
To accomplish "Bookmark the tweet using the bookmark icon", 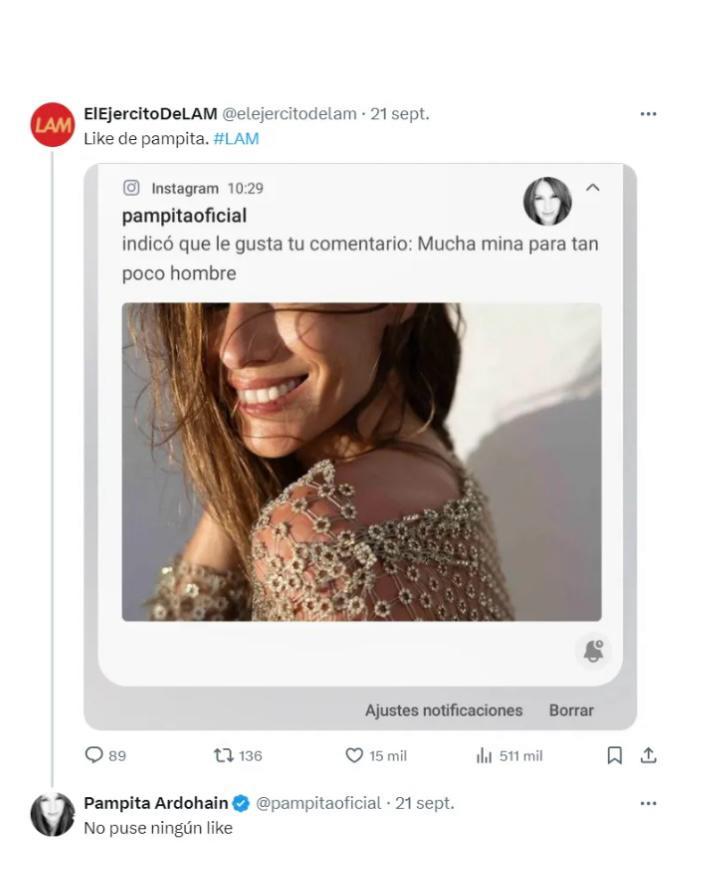I will click(x=613, y=756).
